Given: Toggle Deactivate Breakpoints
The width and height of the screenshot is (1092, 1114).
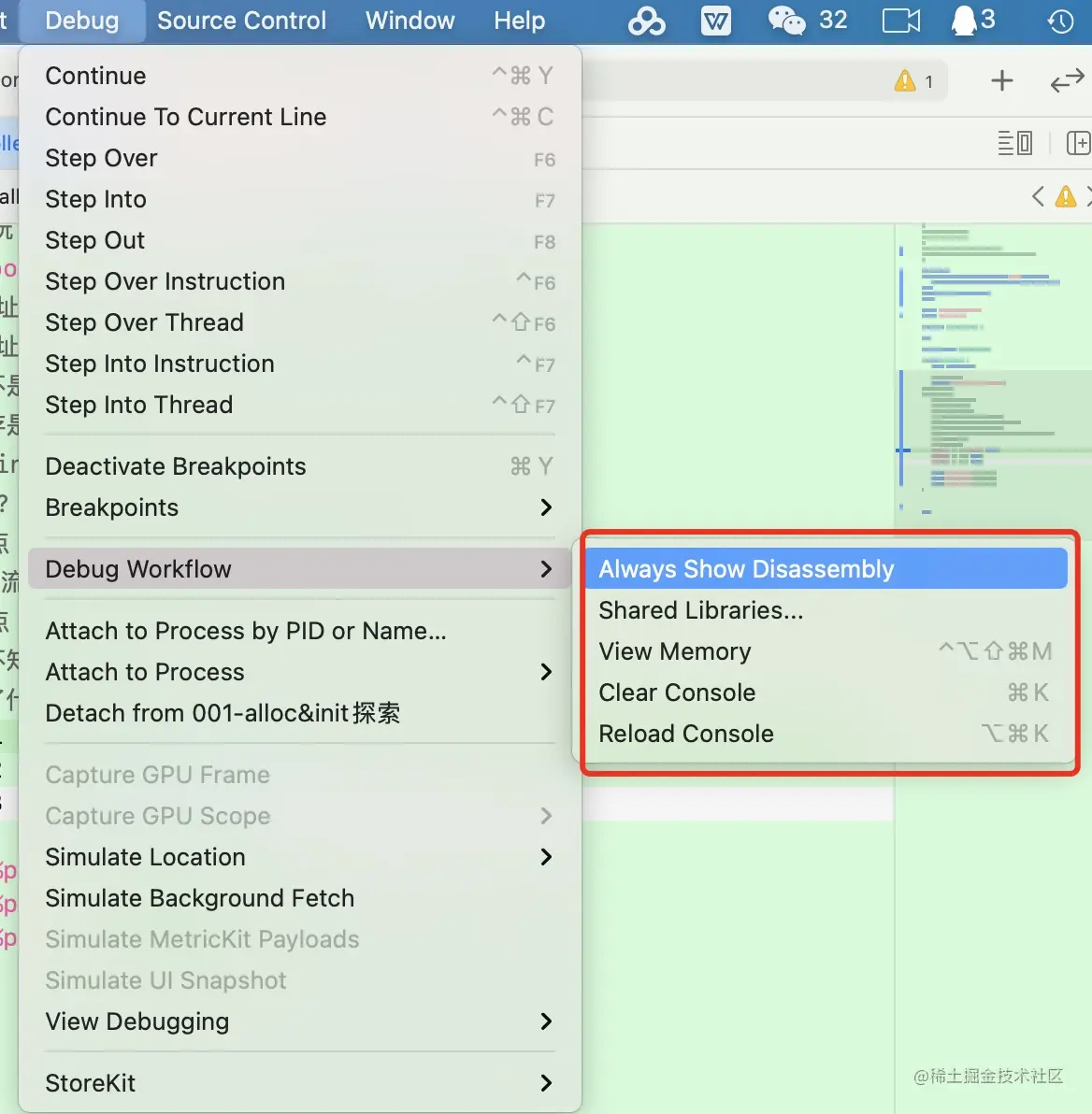Looking at the screenshot, I should pos(299,466).
